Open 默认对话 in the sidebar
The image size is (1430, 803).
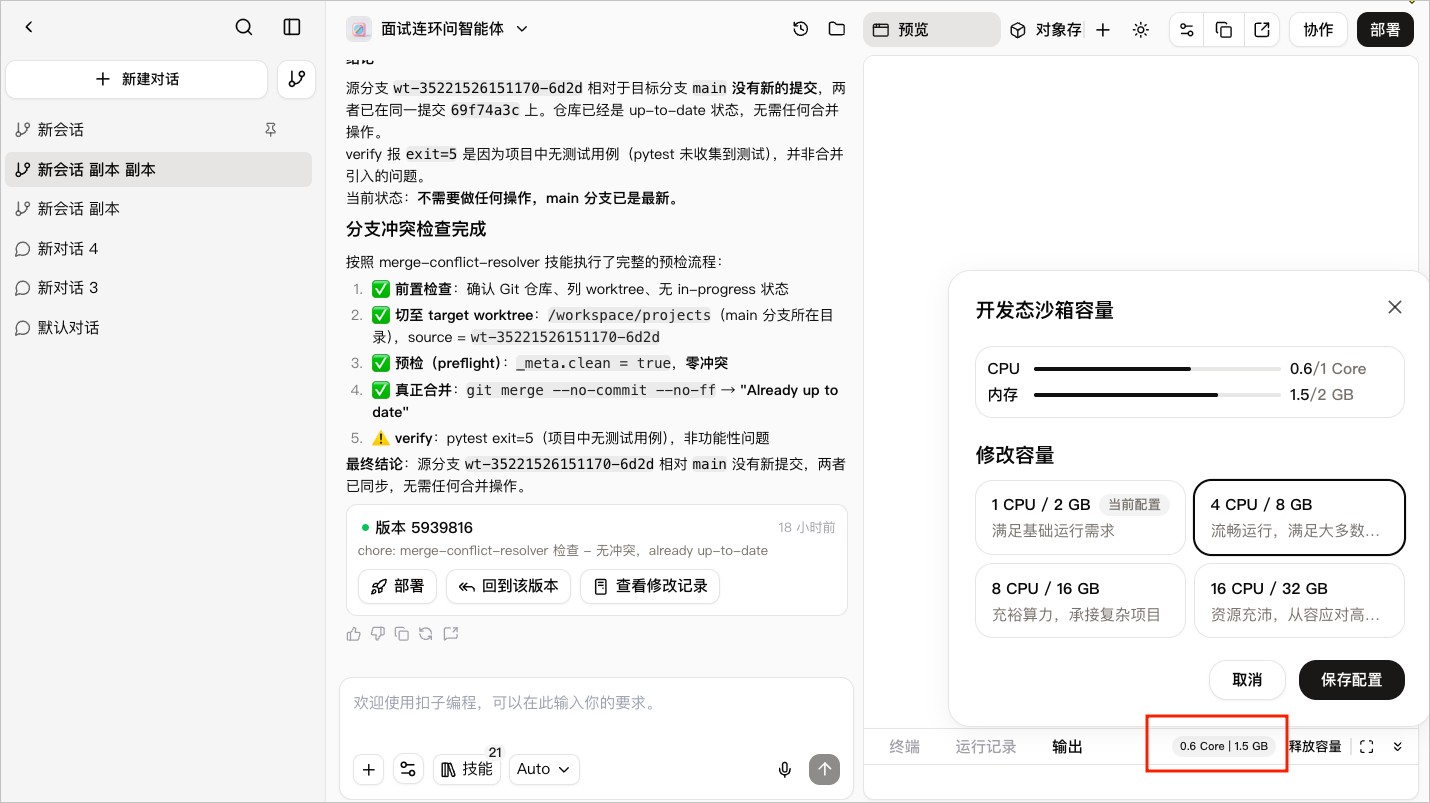pyautogui.click(x=158, y=328)
